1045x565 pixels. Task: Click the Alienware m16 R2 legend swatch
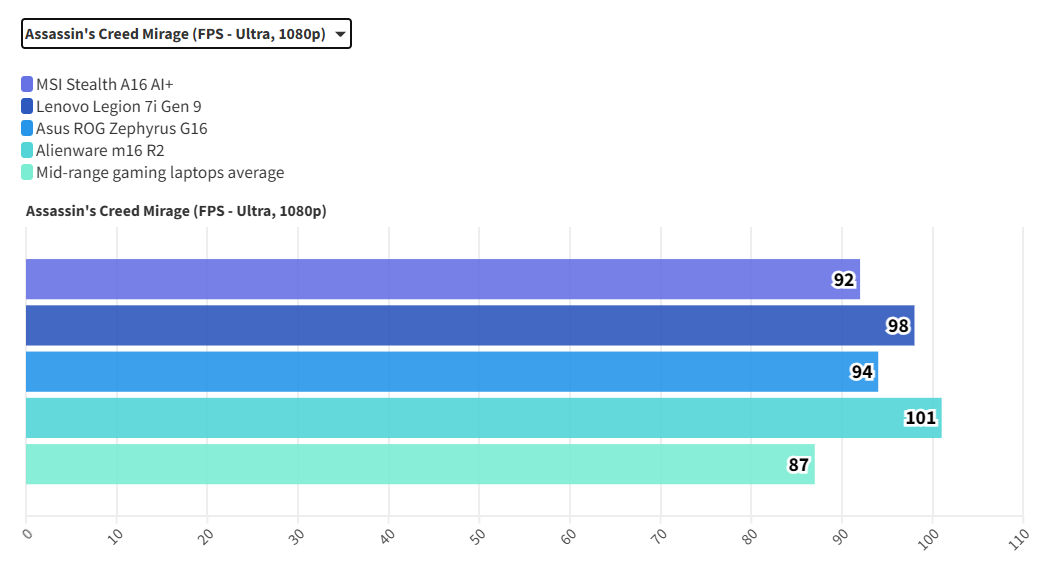click(27, 150)
